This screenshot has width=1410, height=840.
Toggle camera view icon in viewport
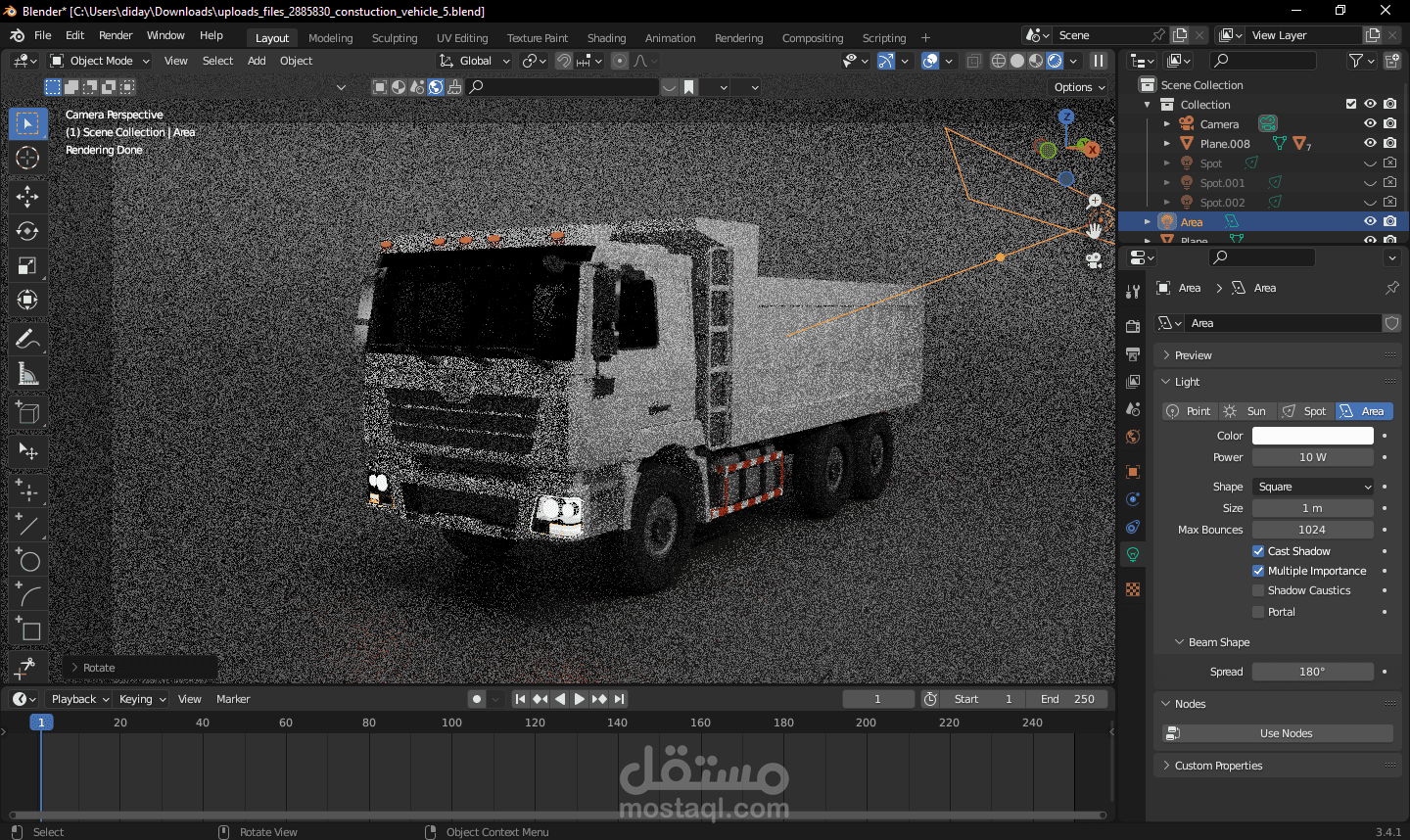(1095, 260)
